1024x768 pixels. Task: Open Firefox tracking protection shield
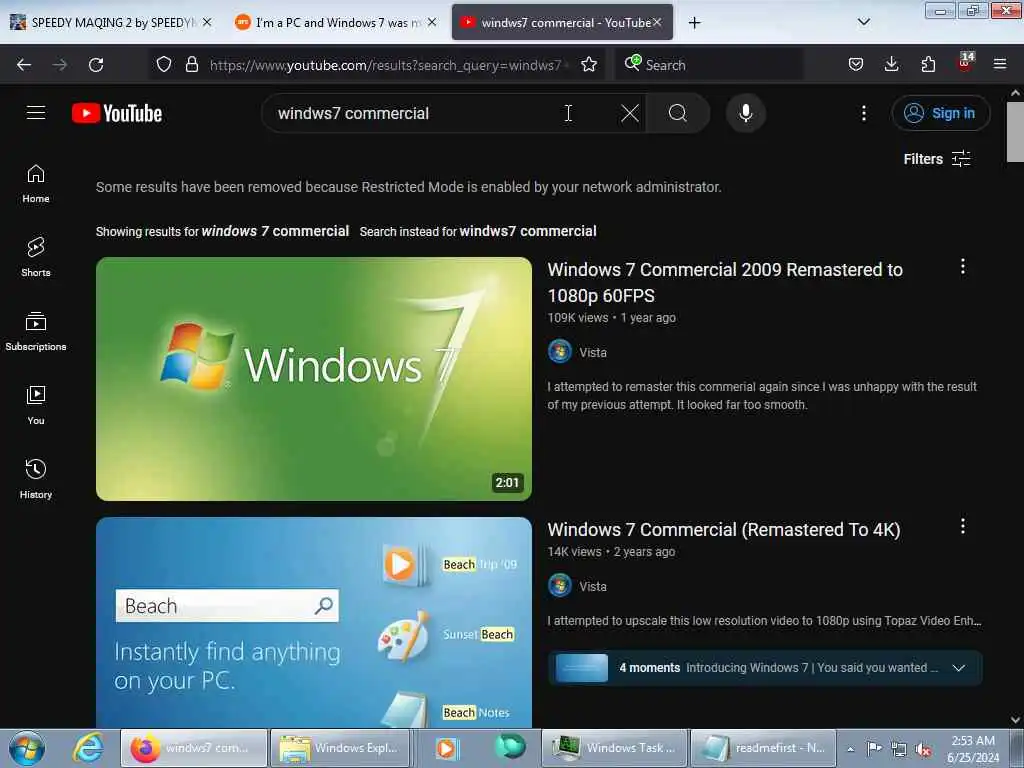coord(164,64)
